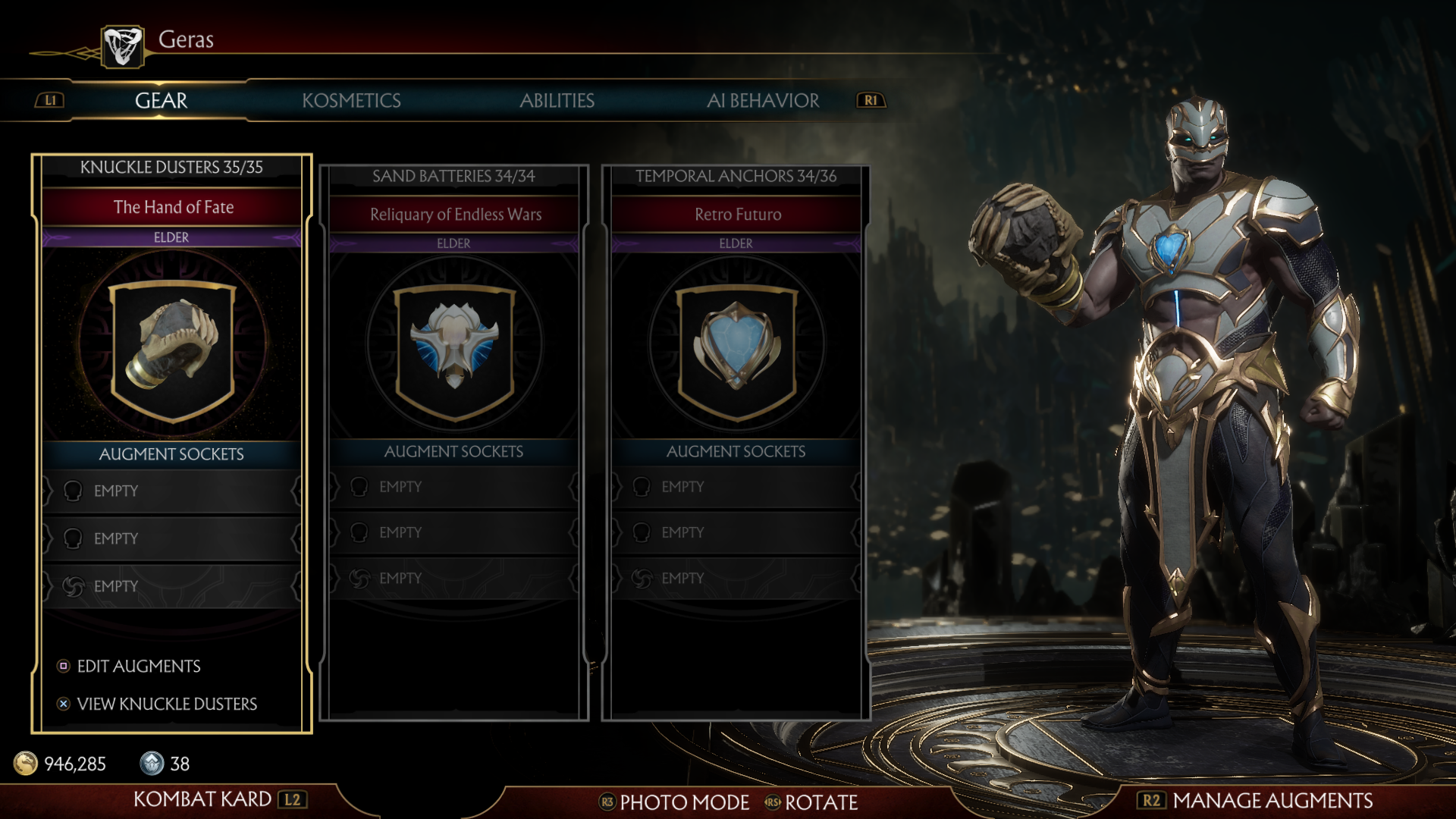Select the Hand of Fate knuckle duster icon
The width and height of the screenshot is (1456, 819).
[x=173, y=350]
